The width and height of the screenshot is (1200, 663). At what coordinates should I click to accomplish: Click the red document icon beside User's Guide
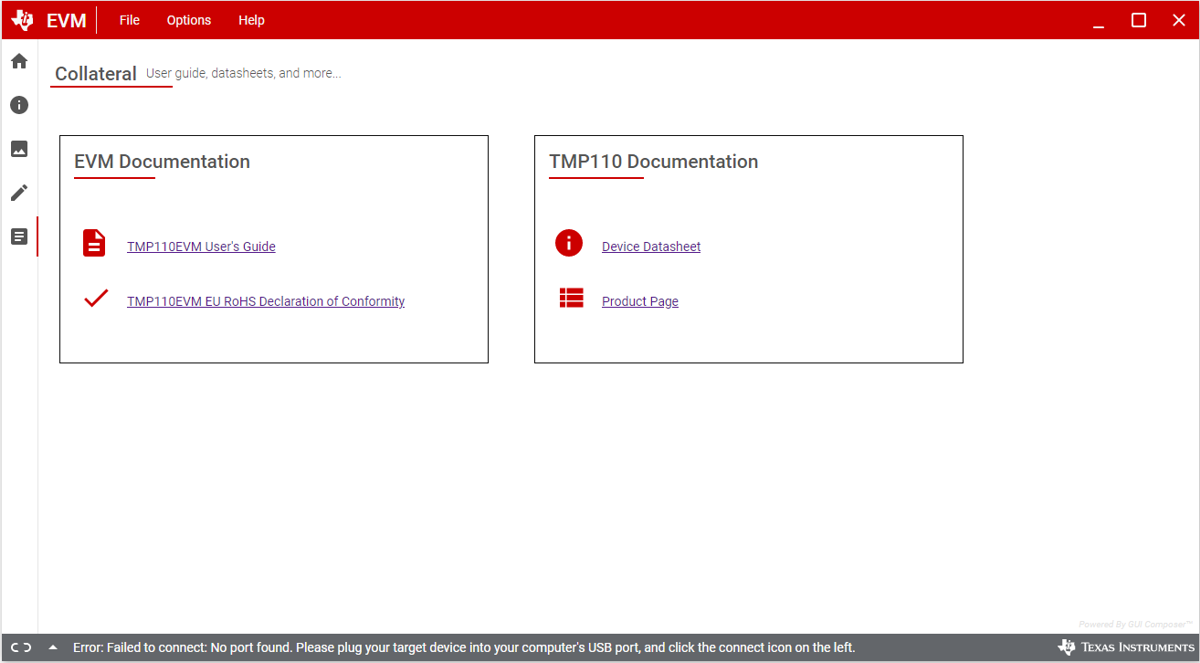(x=94, y=243)
